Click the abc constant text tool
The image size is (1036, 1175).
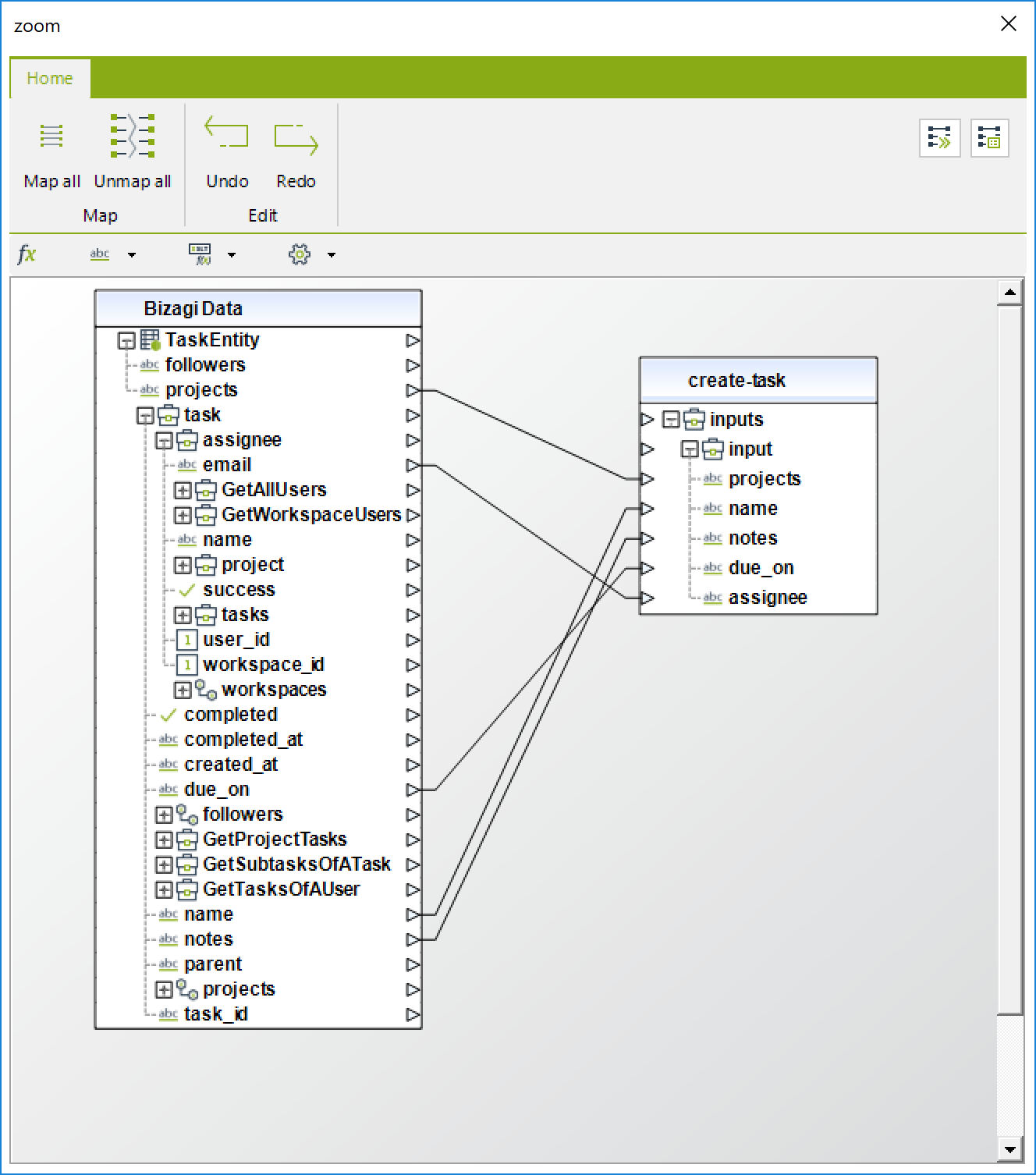click(100, 254)
